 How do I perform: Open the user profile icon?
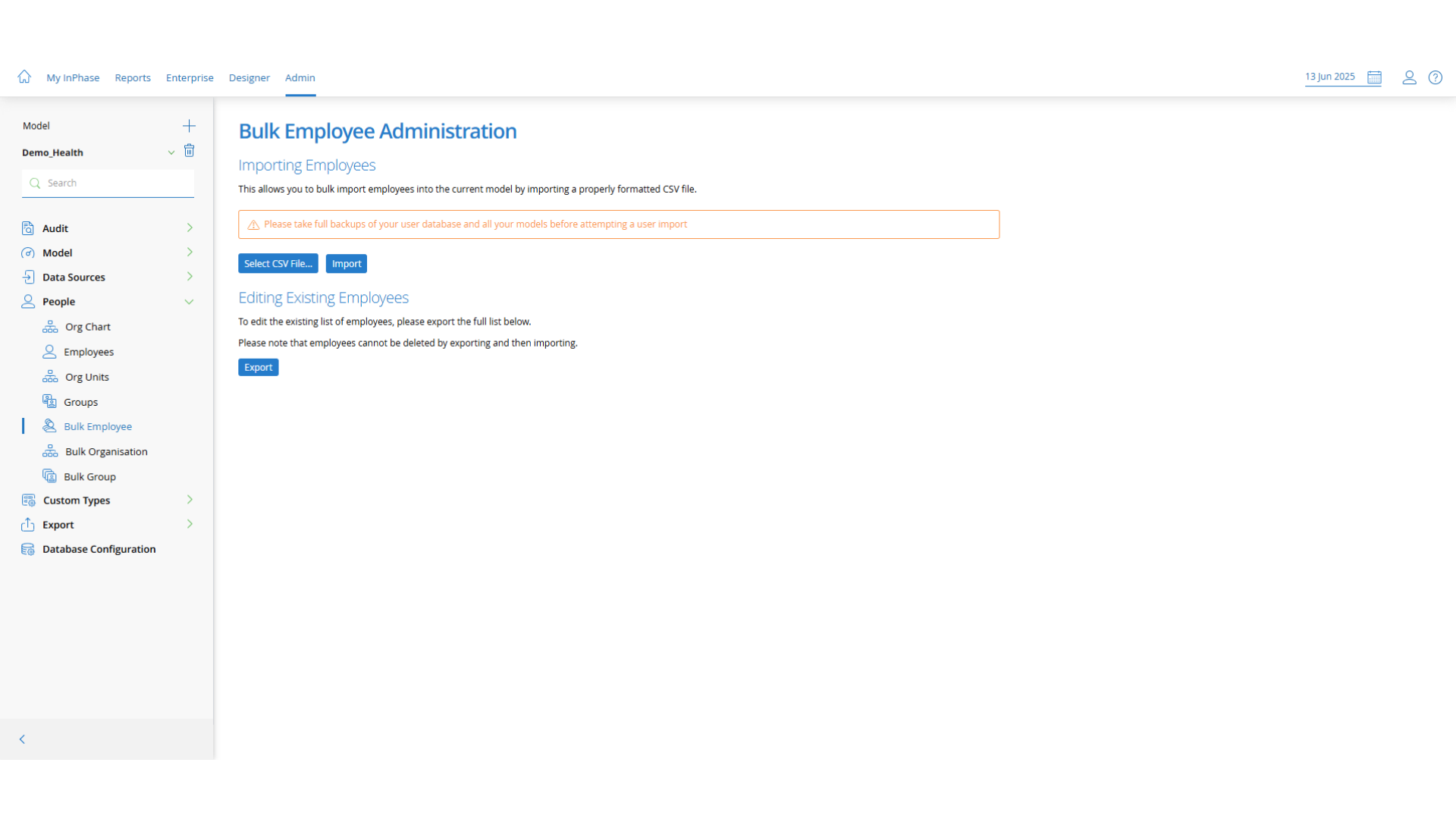pos(1409,77)
